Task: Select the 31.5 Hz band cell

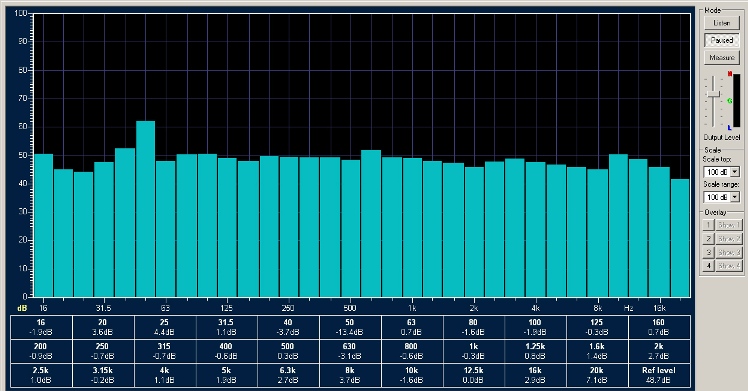Action: (x=226, y=327)
